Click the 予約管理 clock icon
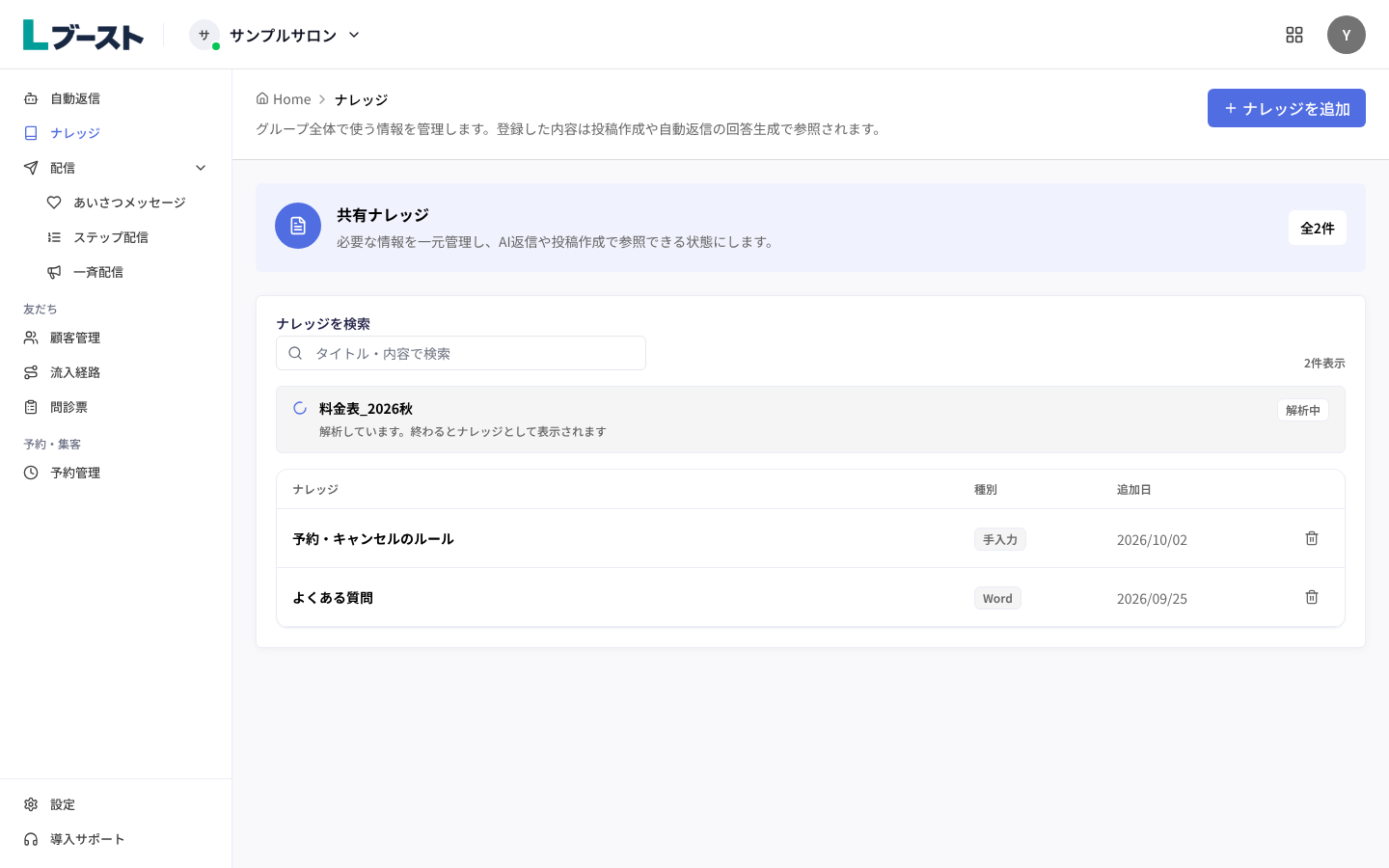The image size is (1389, 868). tap(31, 473)
